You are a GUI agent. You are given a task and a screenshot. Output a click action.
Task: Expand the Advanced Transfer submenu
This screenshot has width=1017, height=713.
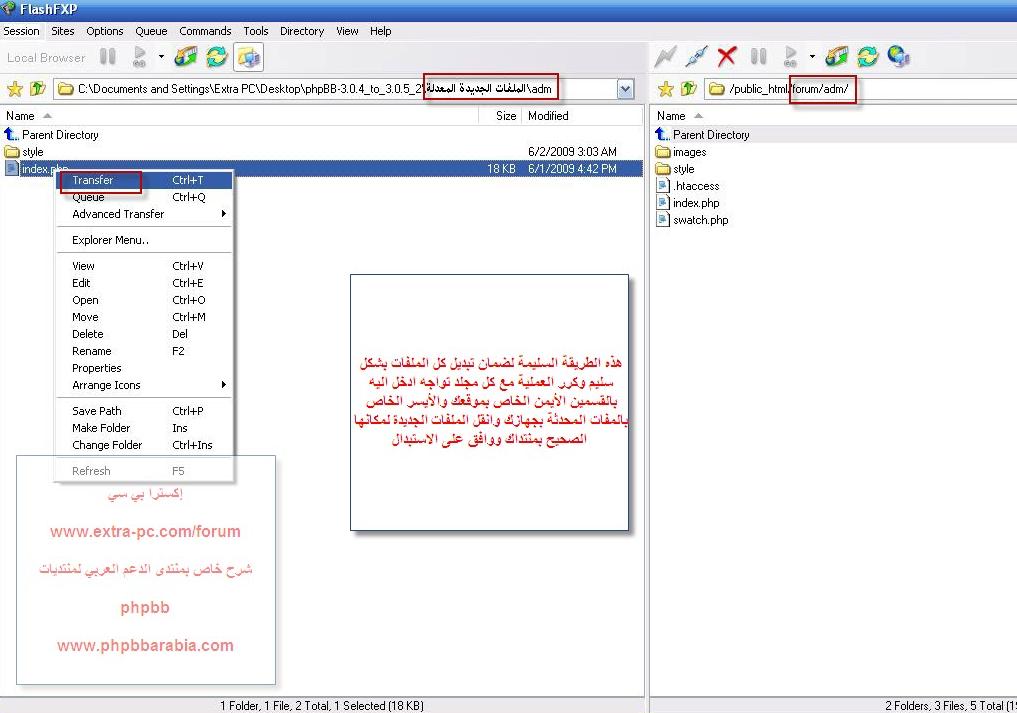click(145, 214)
